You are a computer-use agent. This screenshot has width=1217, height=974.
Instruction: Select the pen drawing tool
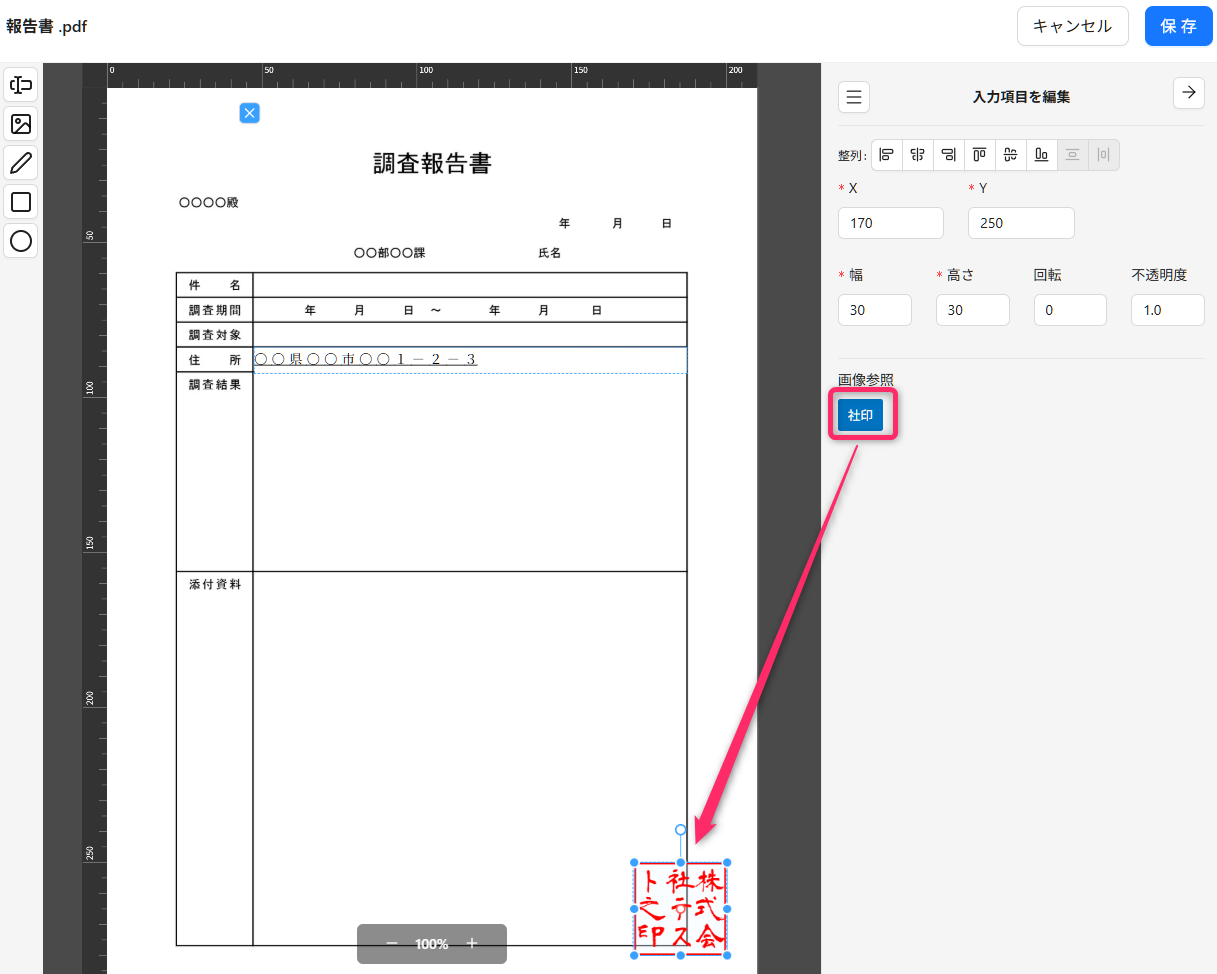click(21, 163)
